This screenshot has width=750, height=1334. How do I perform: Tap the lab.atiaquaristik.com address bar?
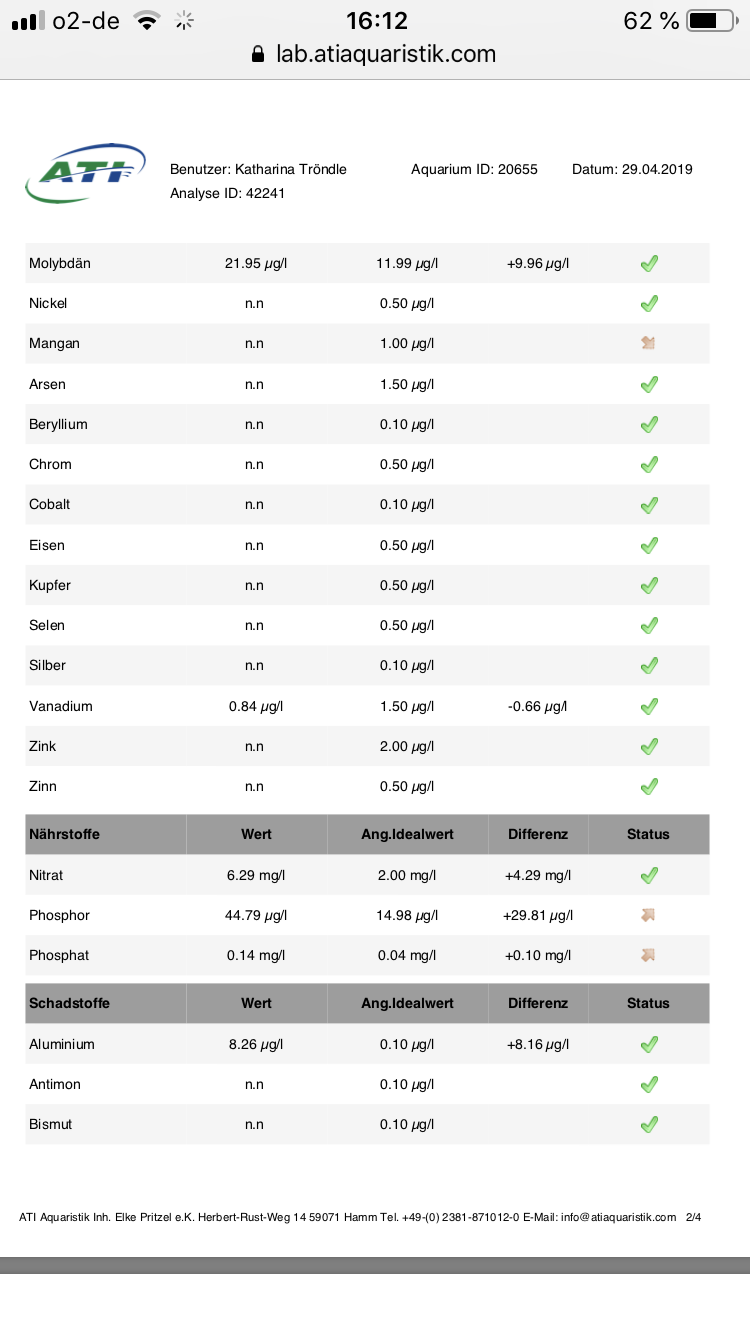(386, 54)
